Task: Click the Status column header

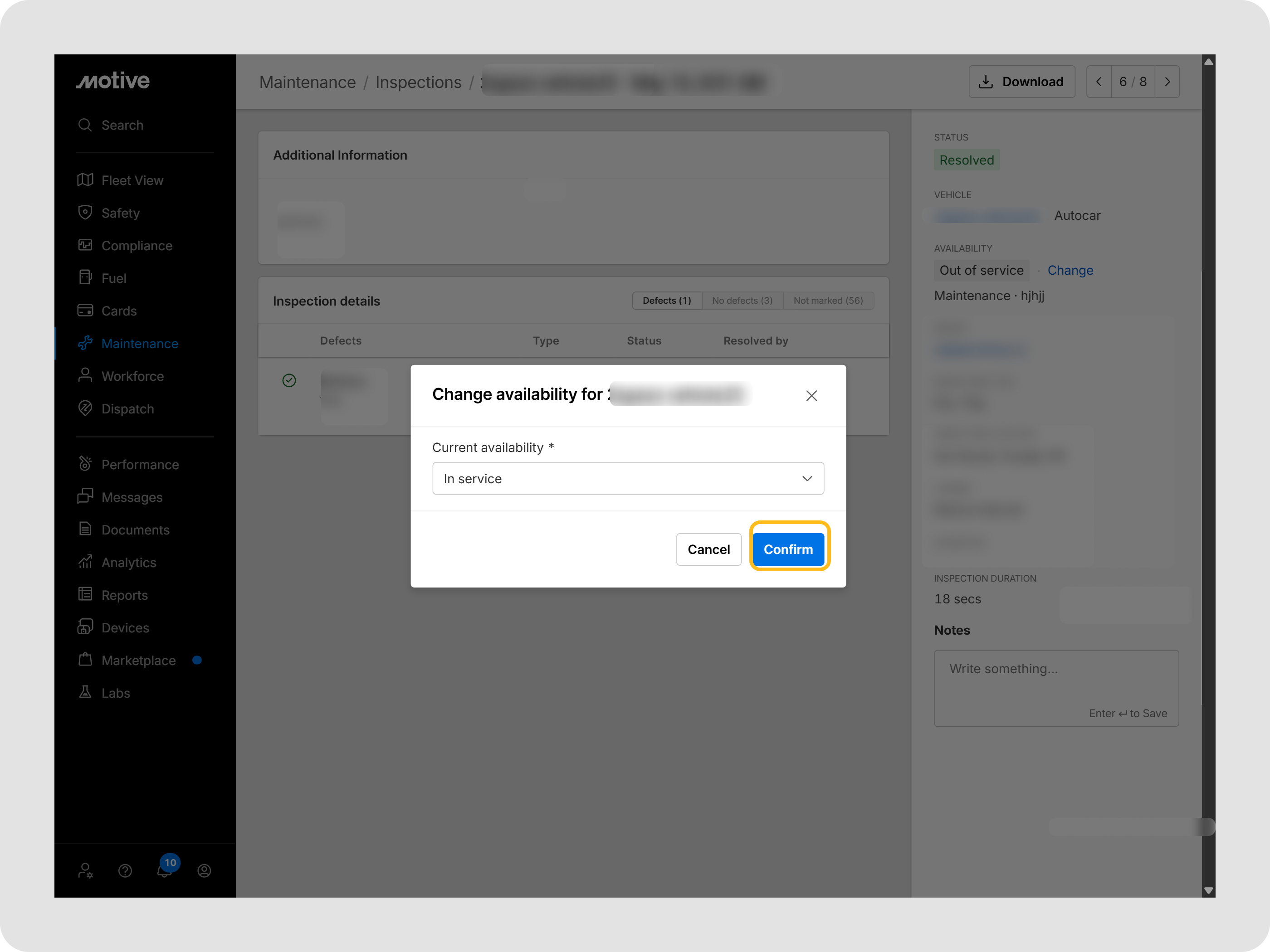Action: point(644,341)
